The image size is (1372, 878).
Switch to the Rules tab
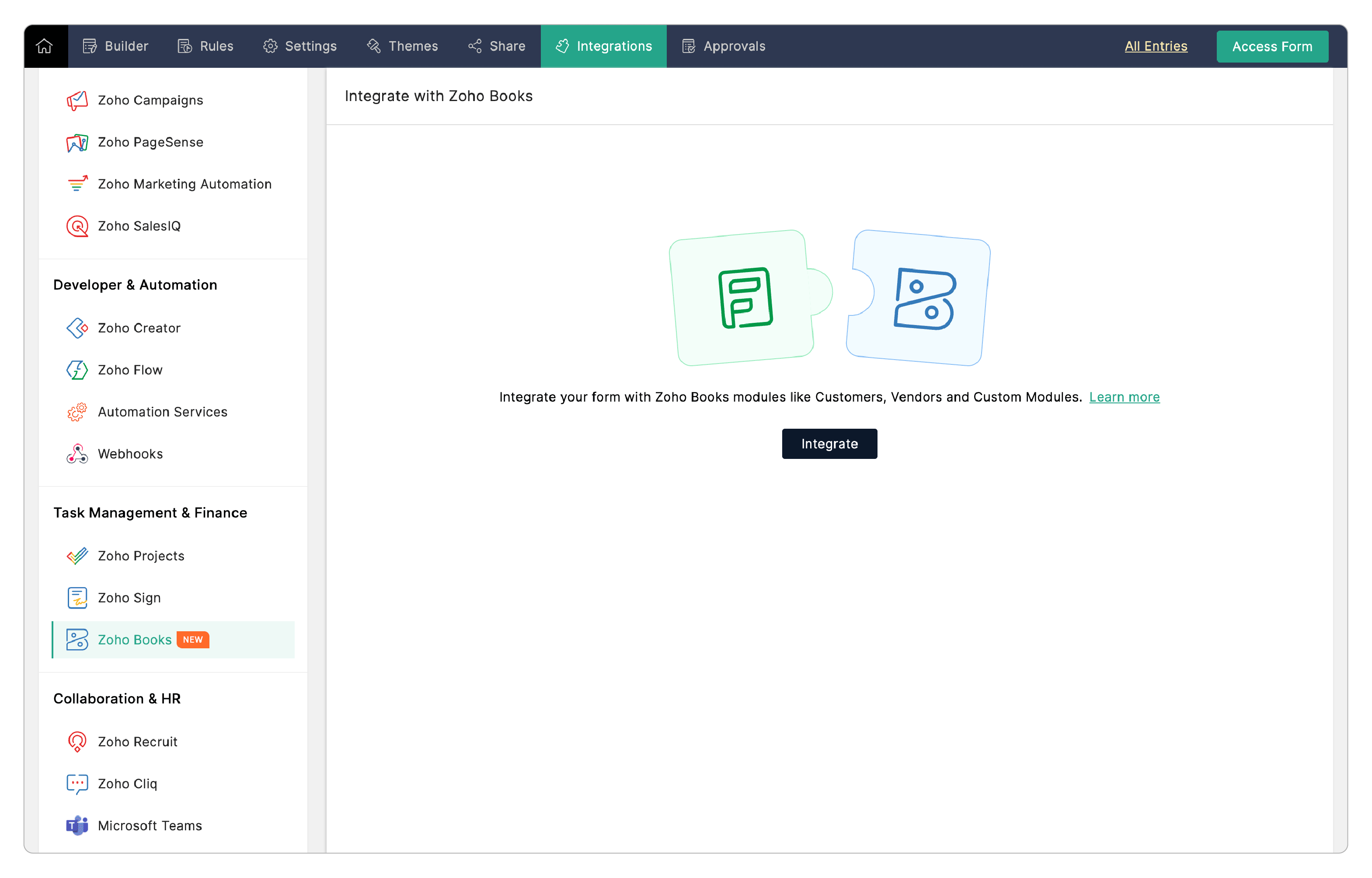205,46
